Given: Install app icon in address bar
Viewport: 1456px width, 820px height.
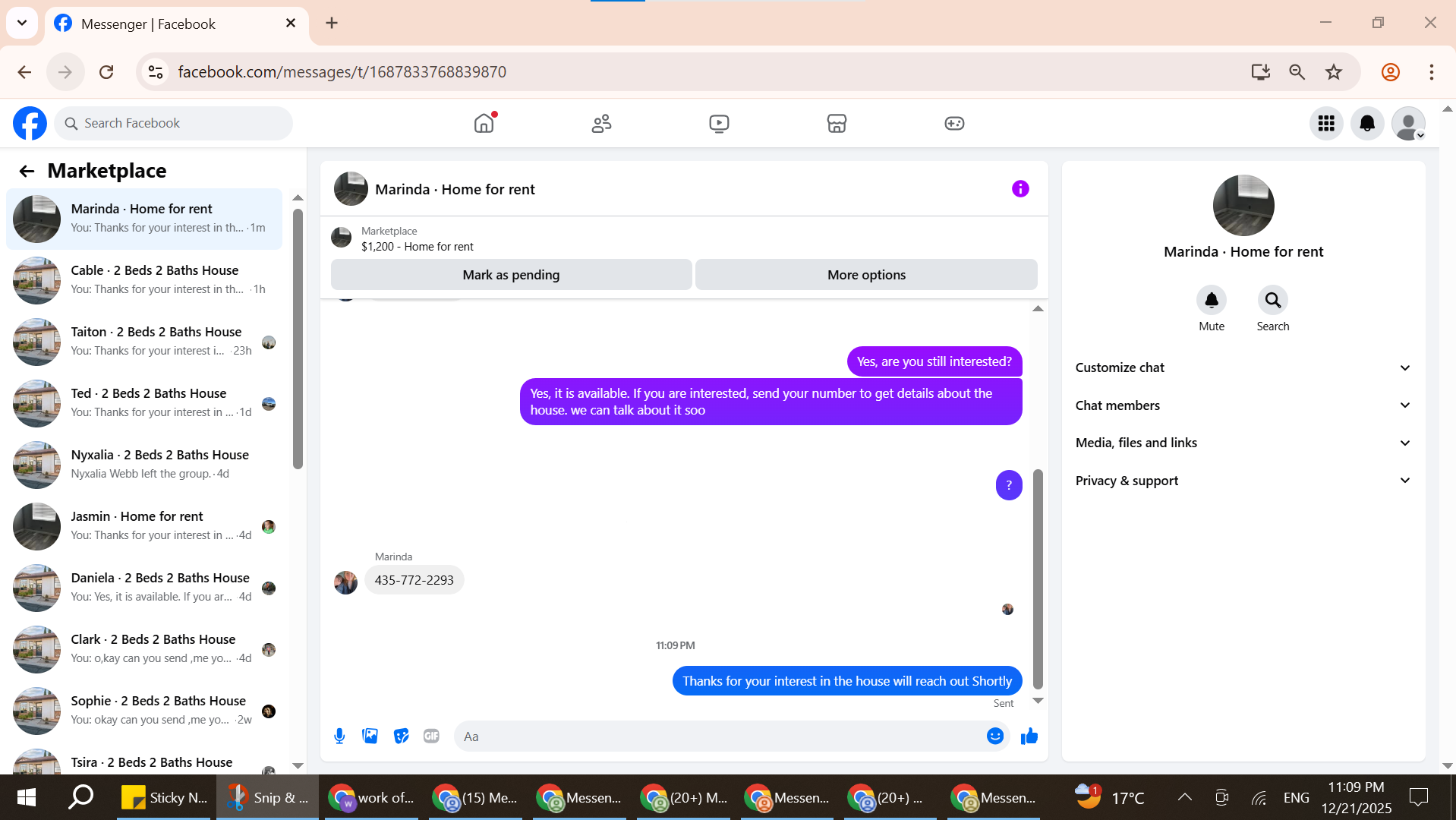Looking at the screenshot, I should [x=1261, y=72].
